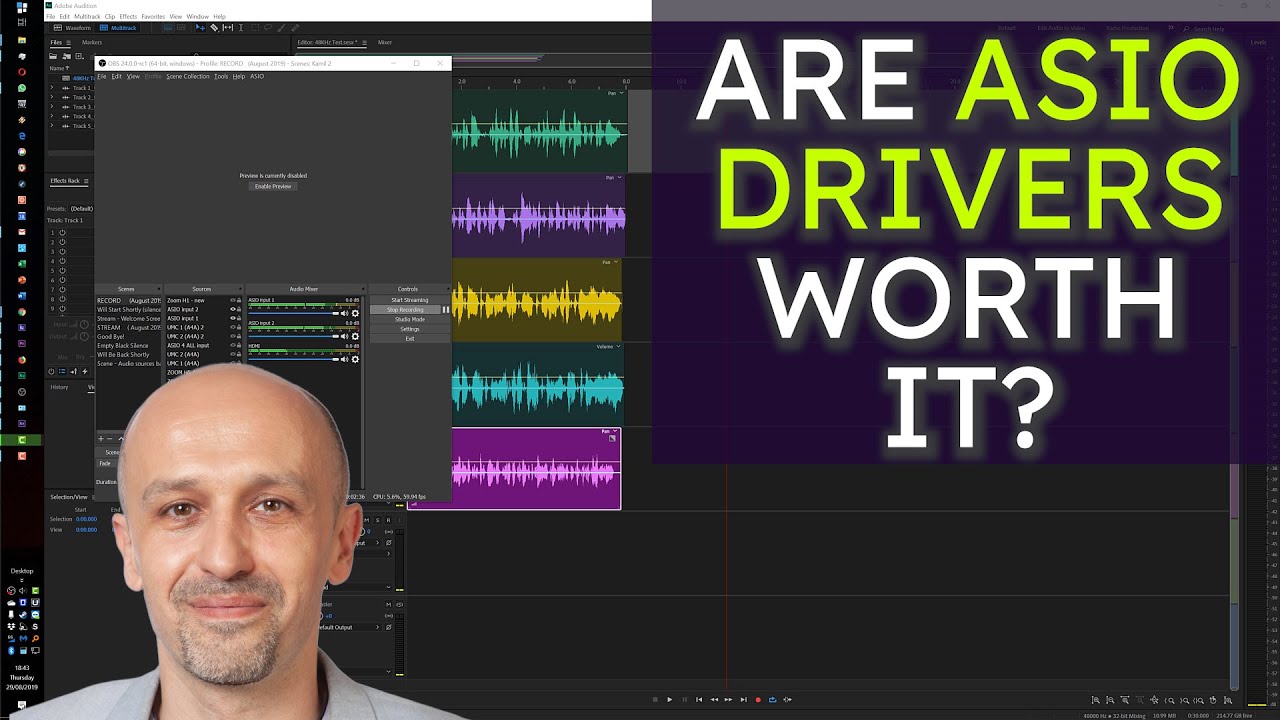Image resolution: width=1280 pixels, height=720 pixels.
Task: Select the Time Selection tool in Audition
Action: pyautogui.click(x=241, y=28)
